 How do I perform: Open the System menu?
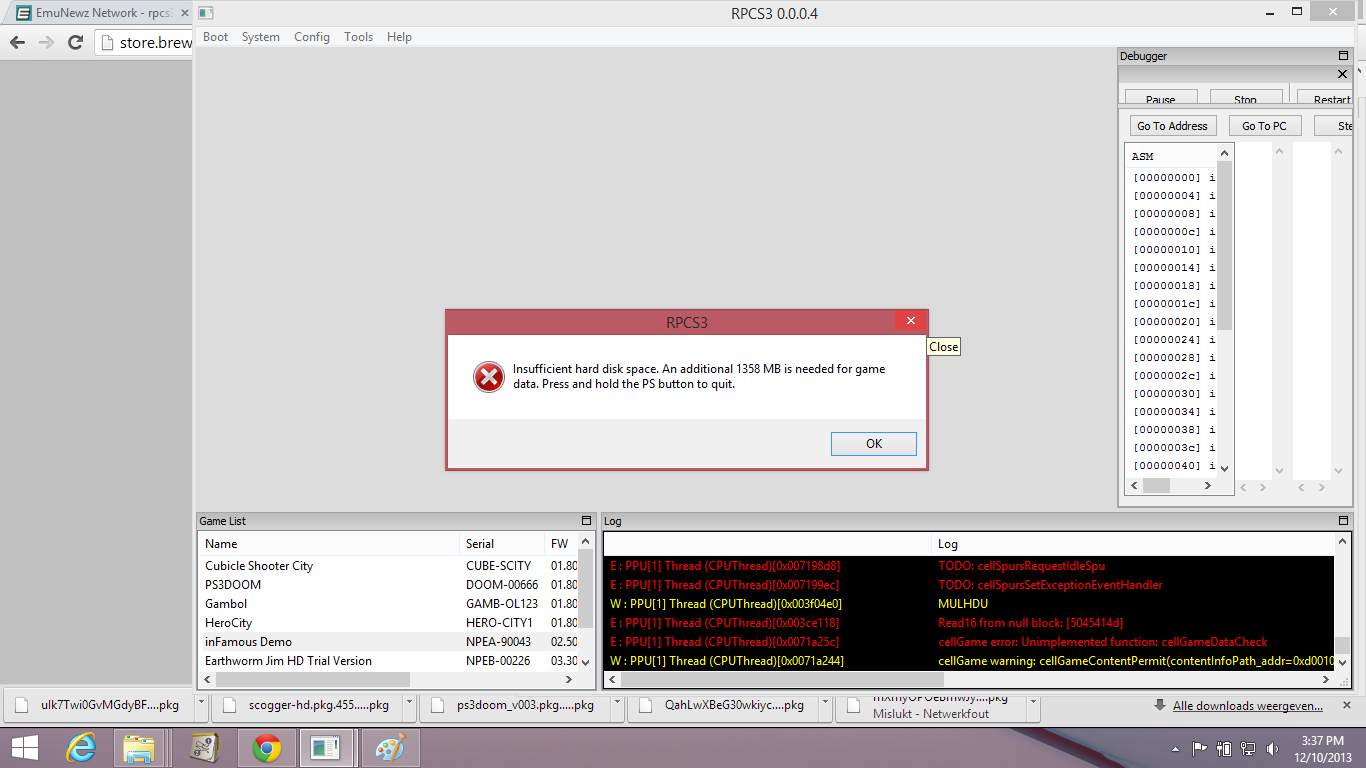[x=260, y=37]
